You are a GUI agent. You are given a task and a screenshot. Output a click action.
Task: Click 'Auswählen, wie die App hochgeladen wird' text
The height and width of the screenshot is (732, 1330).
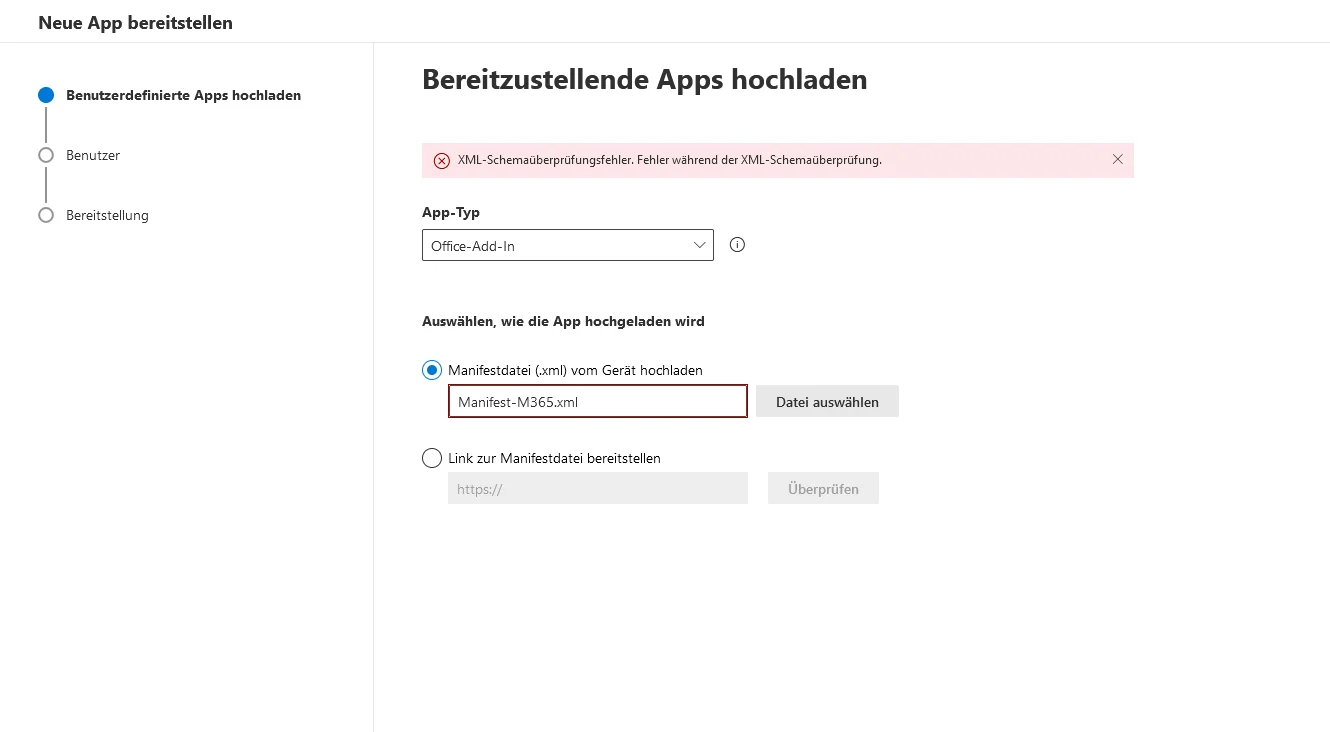[x=563, y=322]
